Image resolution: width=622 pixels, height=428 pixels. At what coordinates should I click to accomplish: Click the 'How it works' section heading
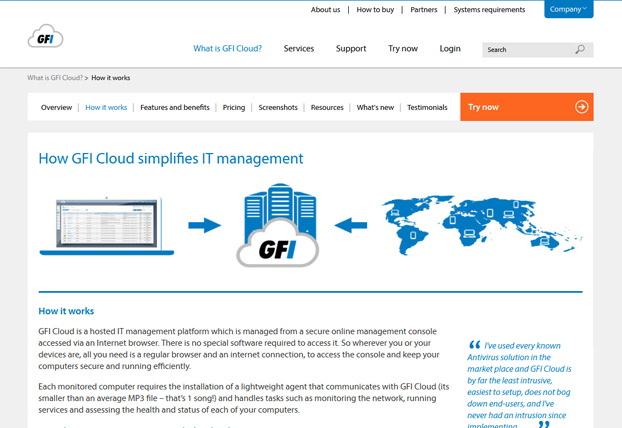[x=66, y=311]
